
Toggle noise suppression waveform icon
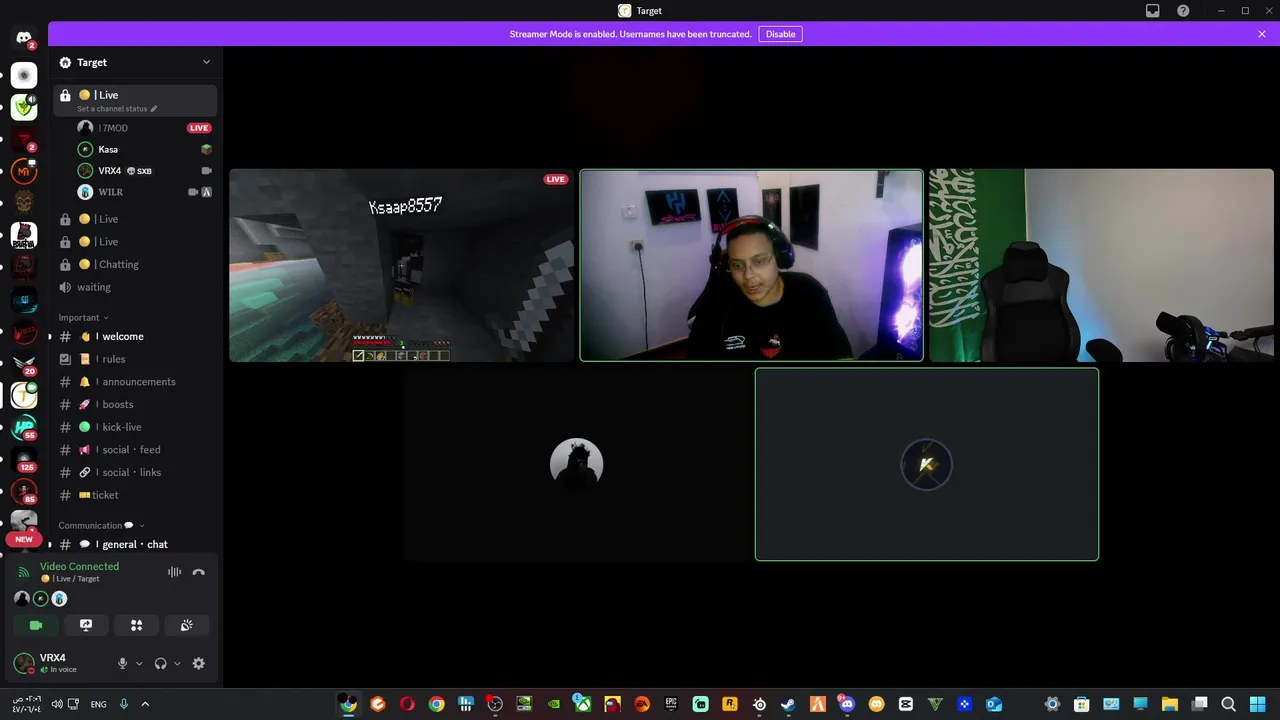174,572
